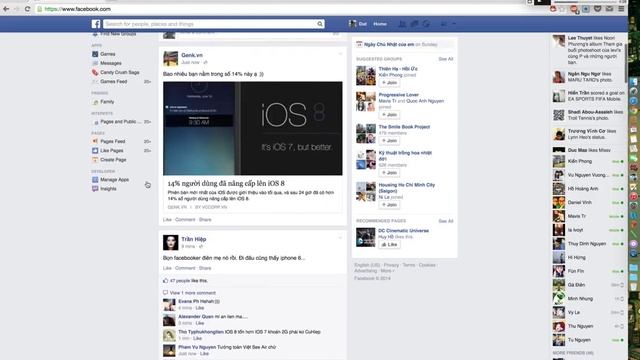Join the Housing Ho Chi Minh City group
Screen dimensions: 640x360
[x=389, y=205]
